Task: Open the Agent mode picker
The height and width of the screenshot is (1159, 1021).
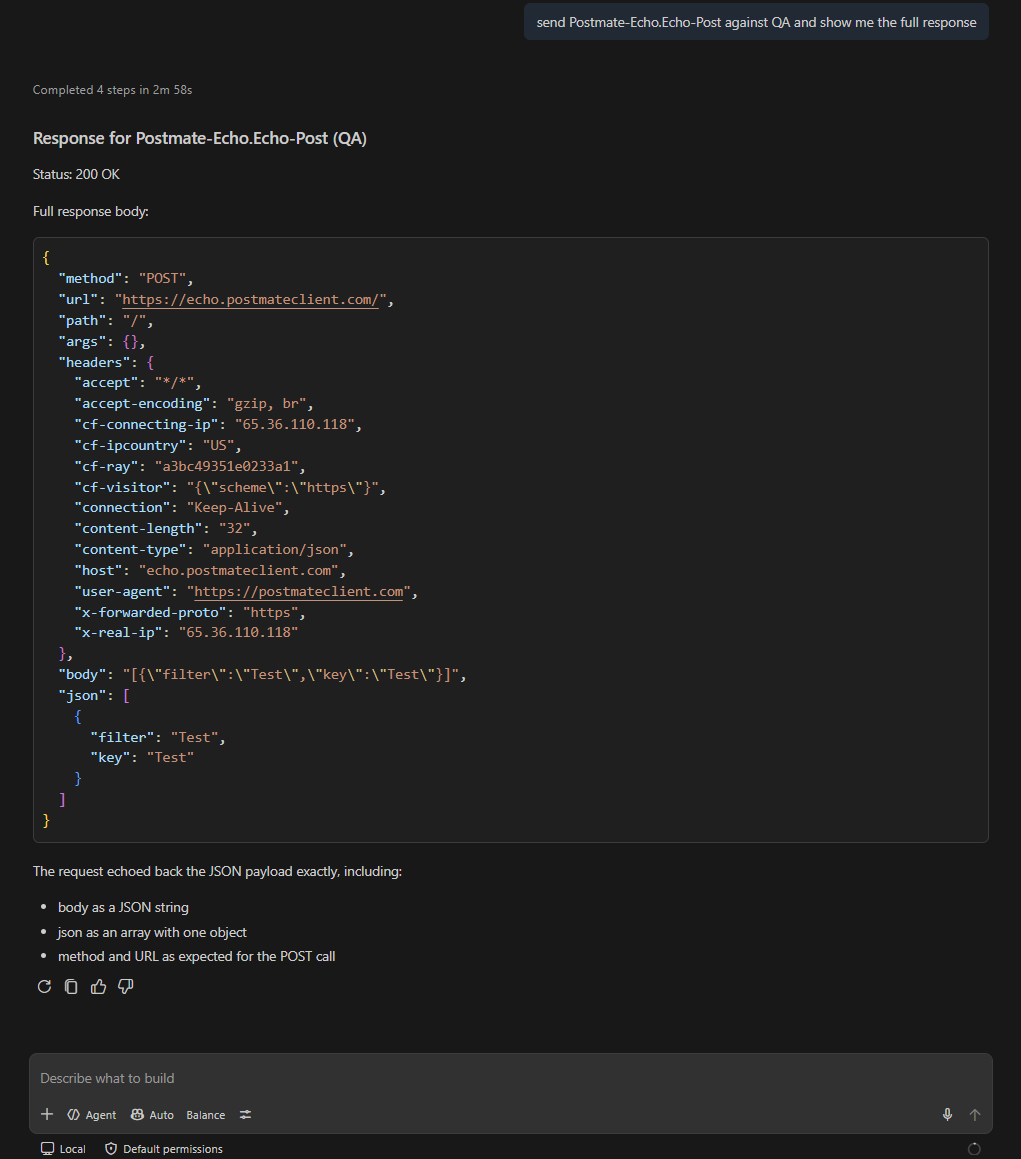Action: (92, 1115)
